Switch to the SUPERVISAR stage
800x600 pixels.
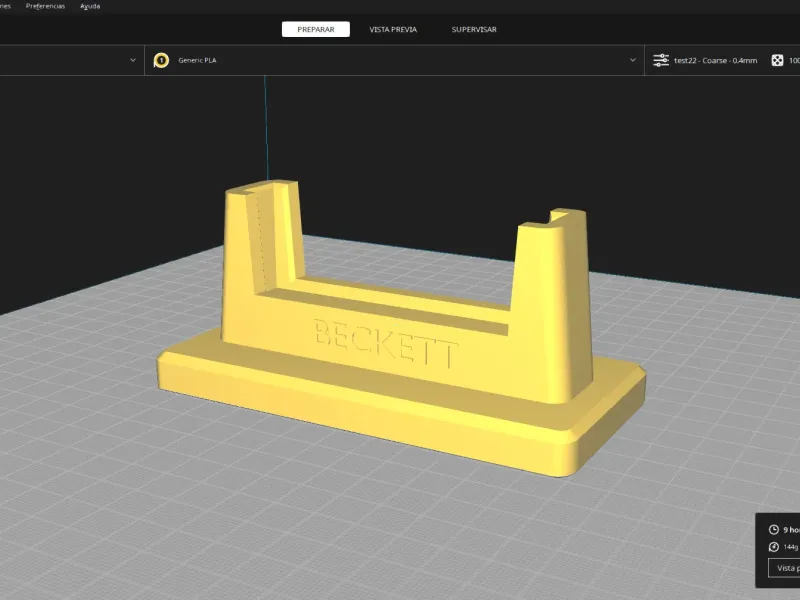click(x=474, y=30)
